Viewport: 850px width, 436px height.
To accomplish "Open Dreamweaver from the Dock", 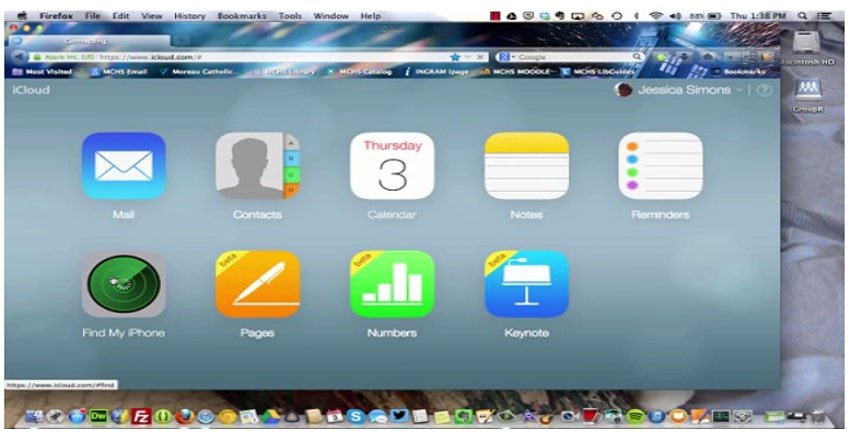I will click(x=98, y=416).
